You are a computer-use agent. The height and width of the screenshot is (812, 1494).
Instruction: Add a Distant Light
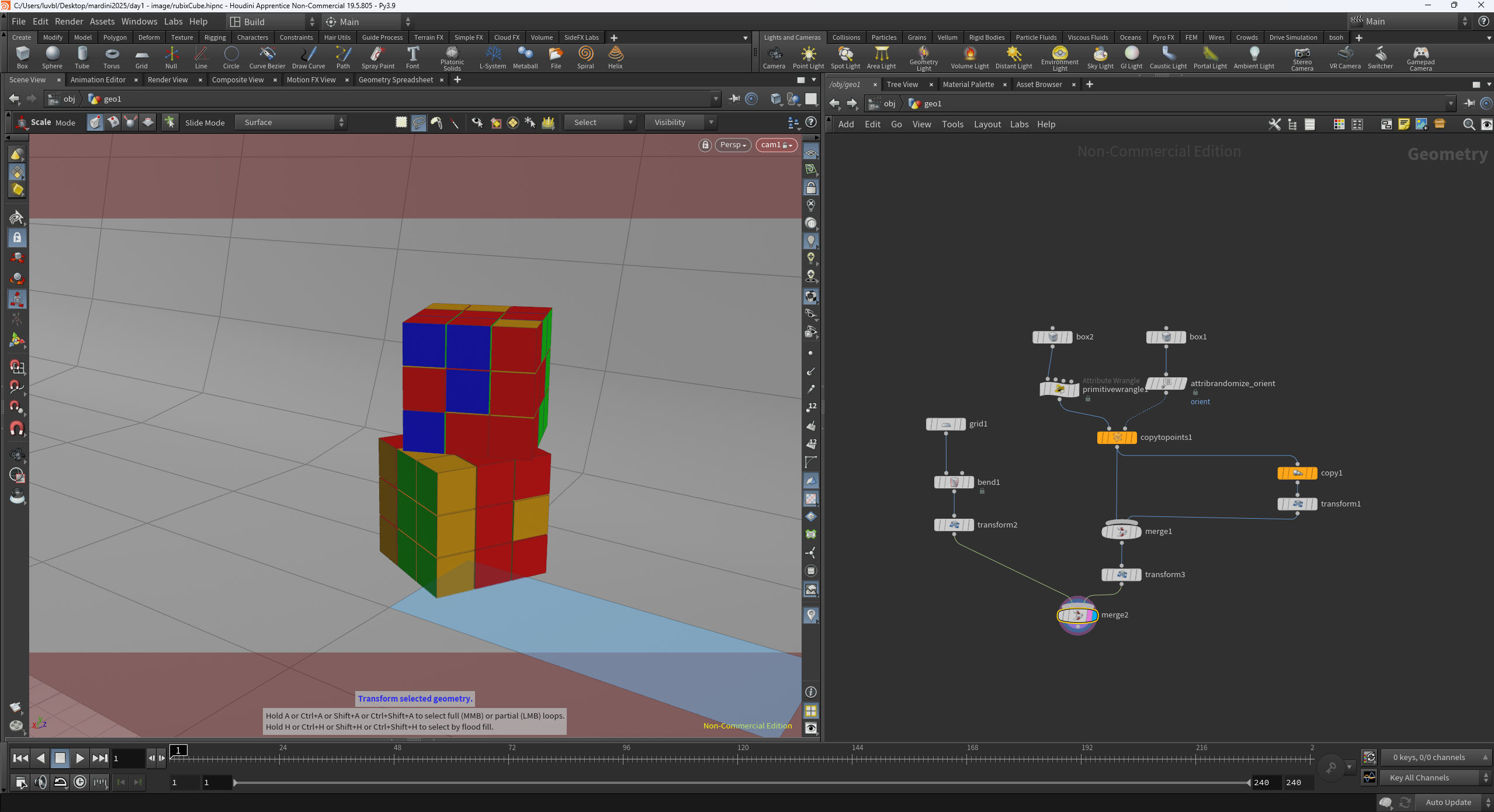tap(1014, 57)
